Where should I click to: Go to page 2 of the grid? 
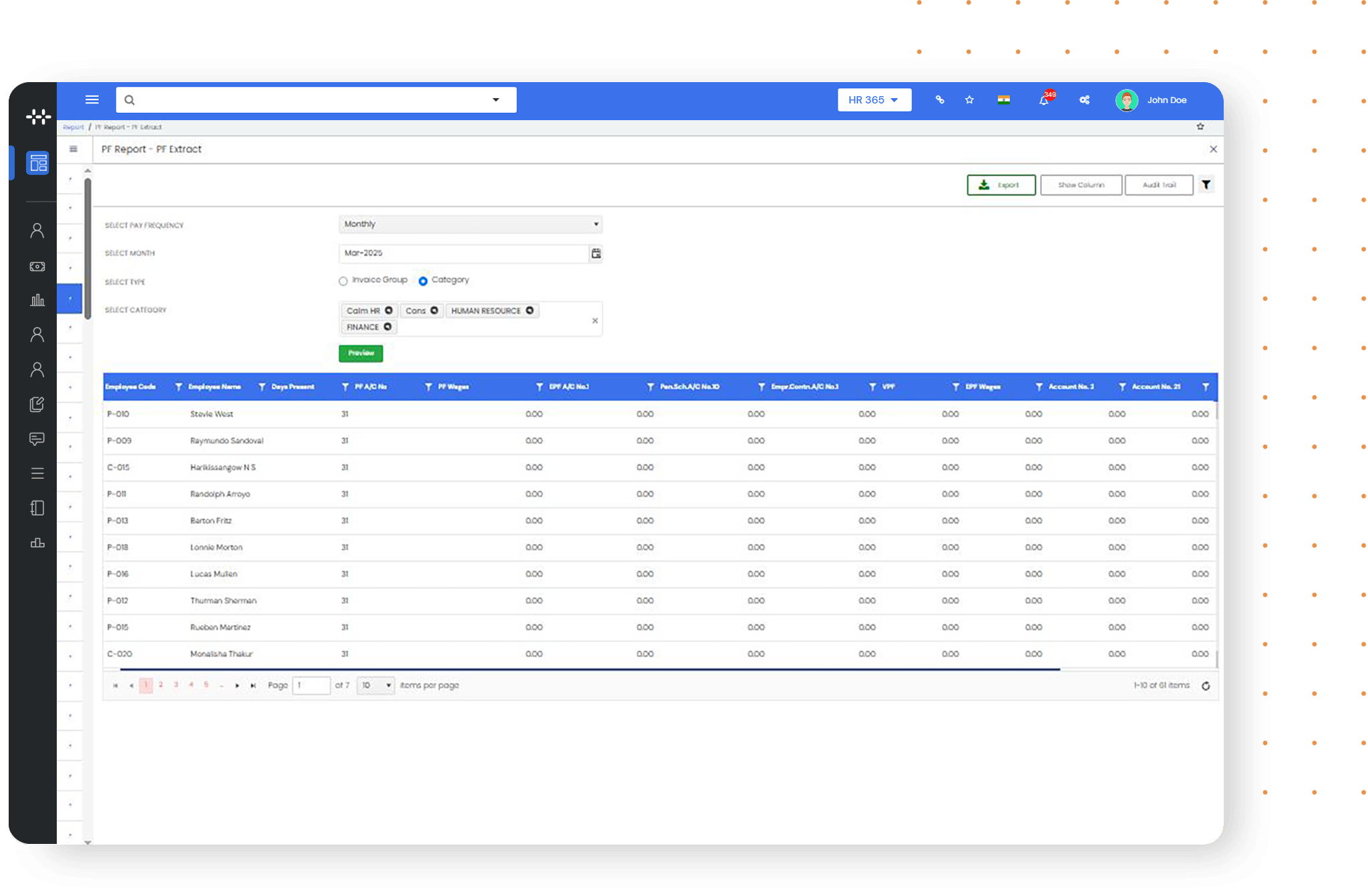click(160, 685)
